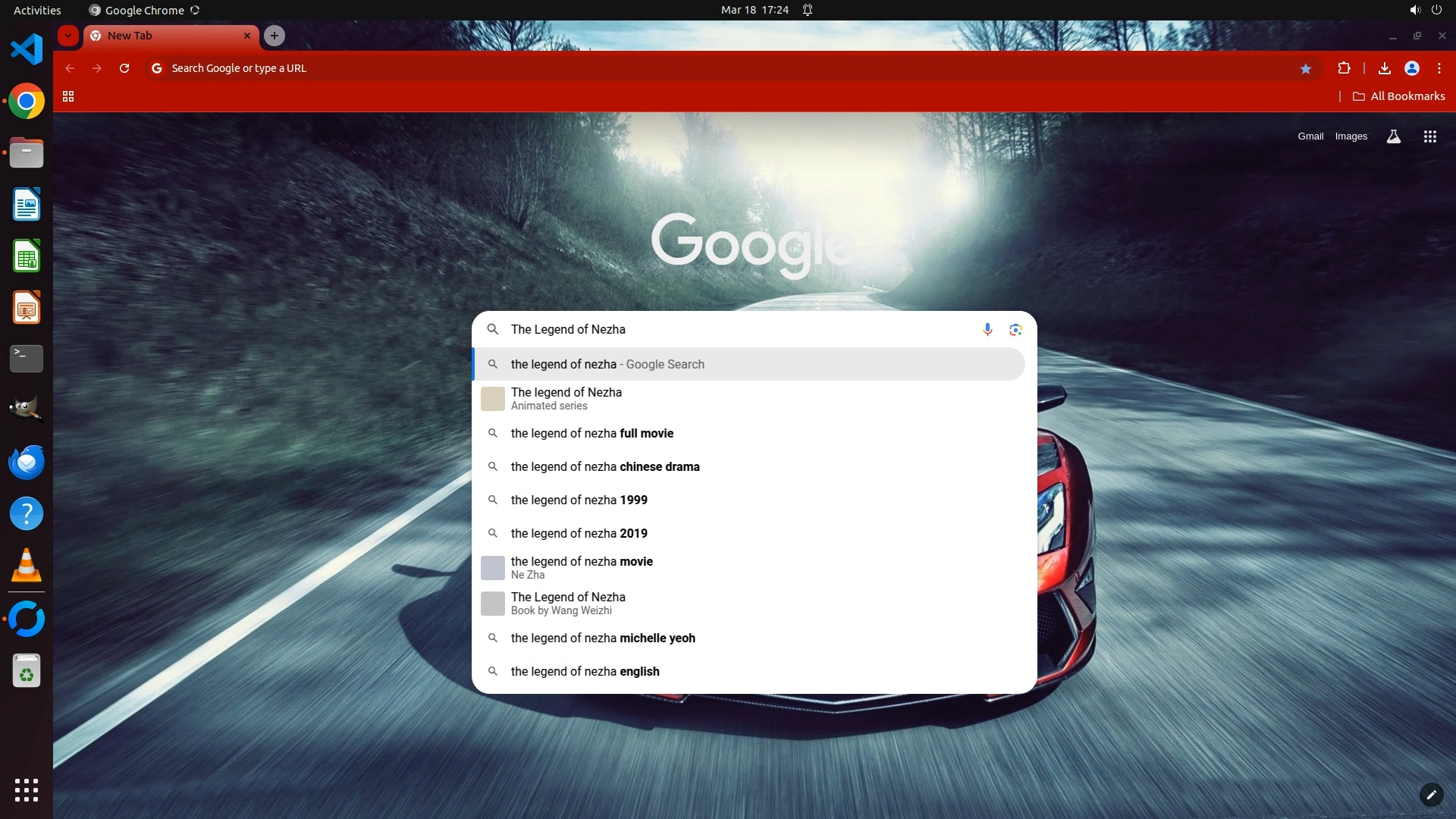Open a new tab with plus button
This screenshot has width=1456, height=819.
[x=275, y=36]
